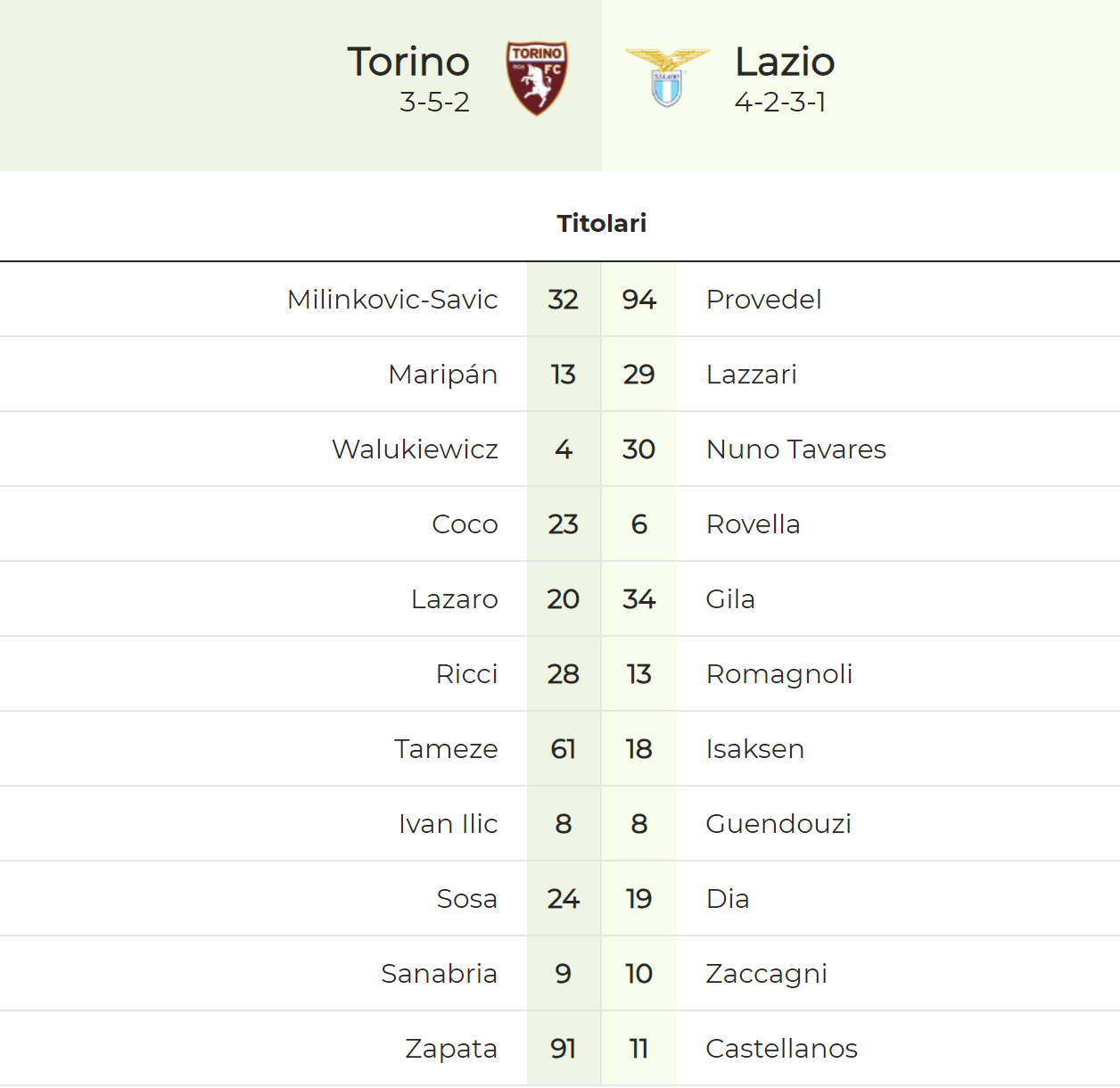Screen dimensions: 1120x1088
Task: Click Zapata's shirt number 91
Action: 564,1049
